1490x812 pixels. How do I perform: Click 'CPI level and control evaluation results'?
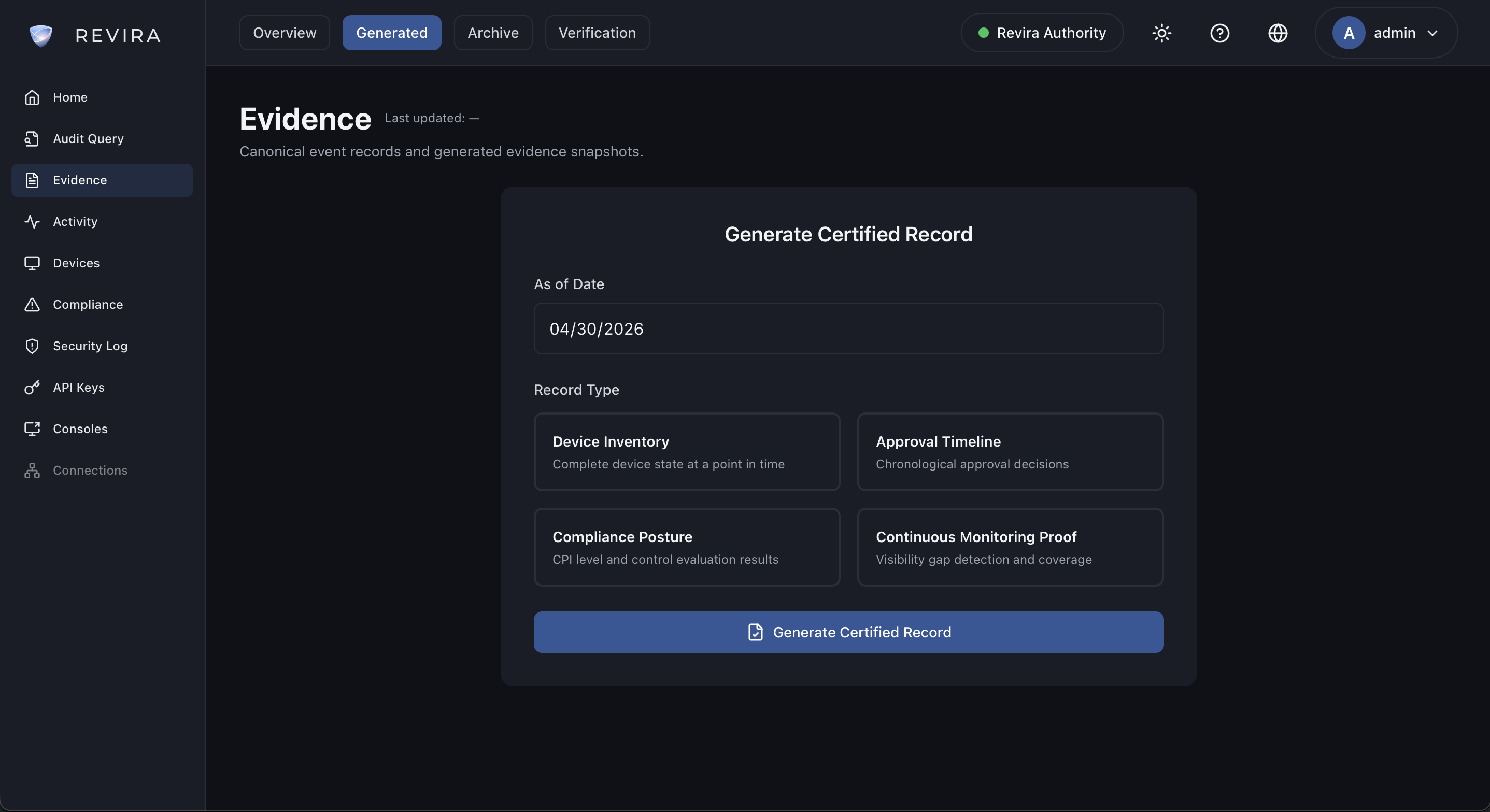click(665, 559)
